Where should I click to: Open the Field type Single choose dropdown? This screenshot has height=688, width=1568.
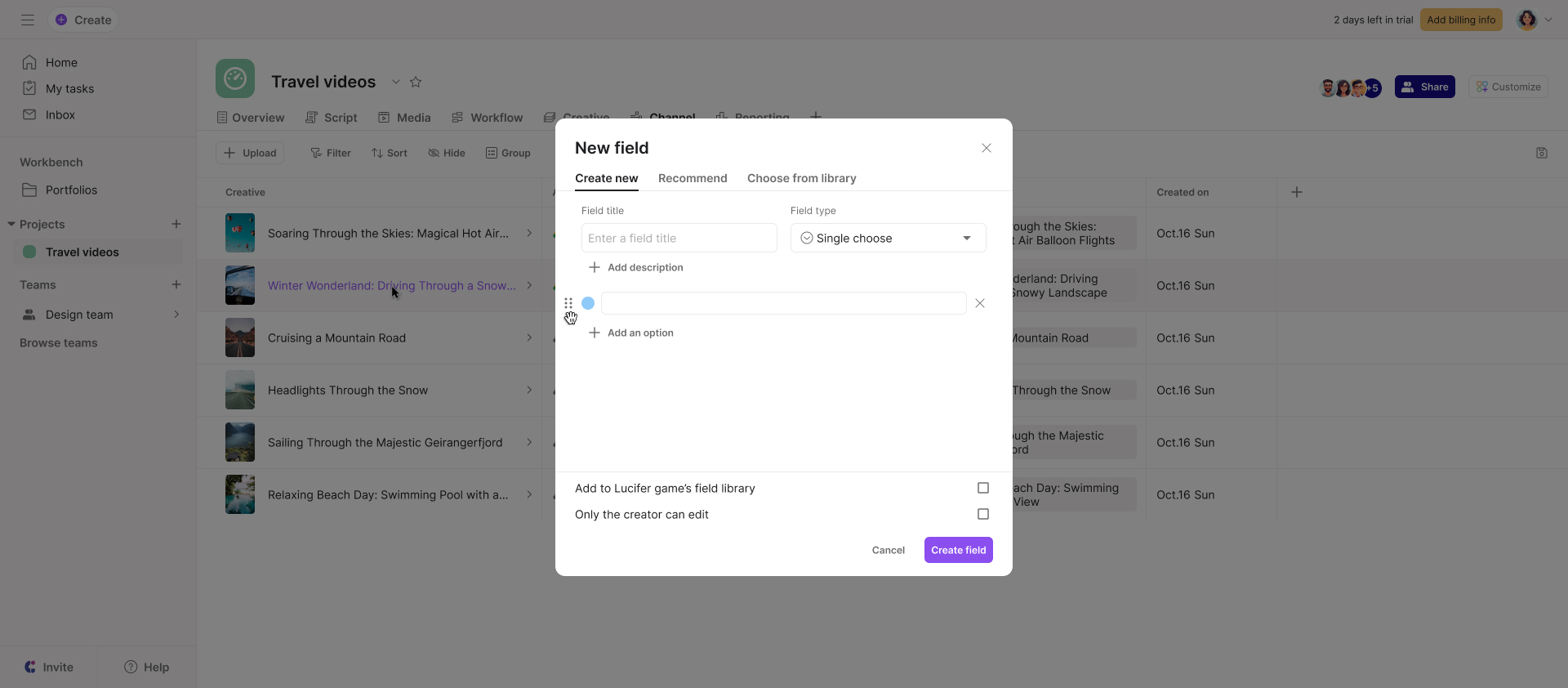888,238
